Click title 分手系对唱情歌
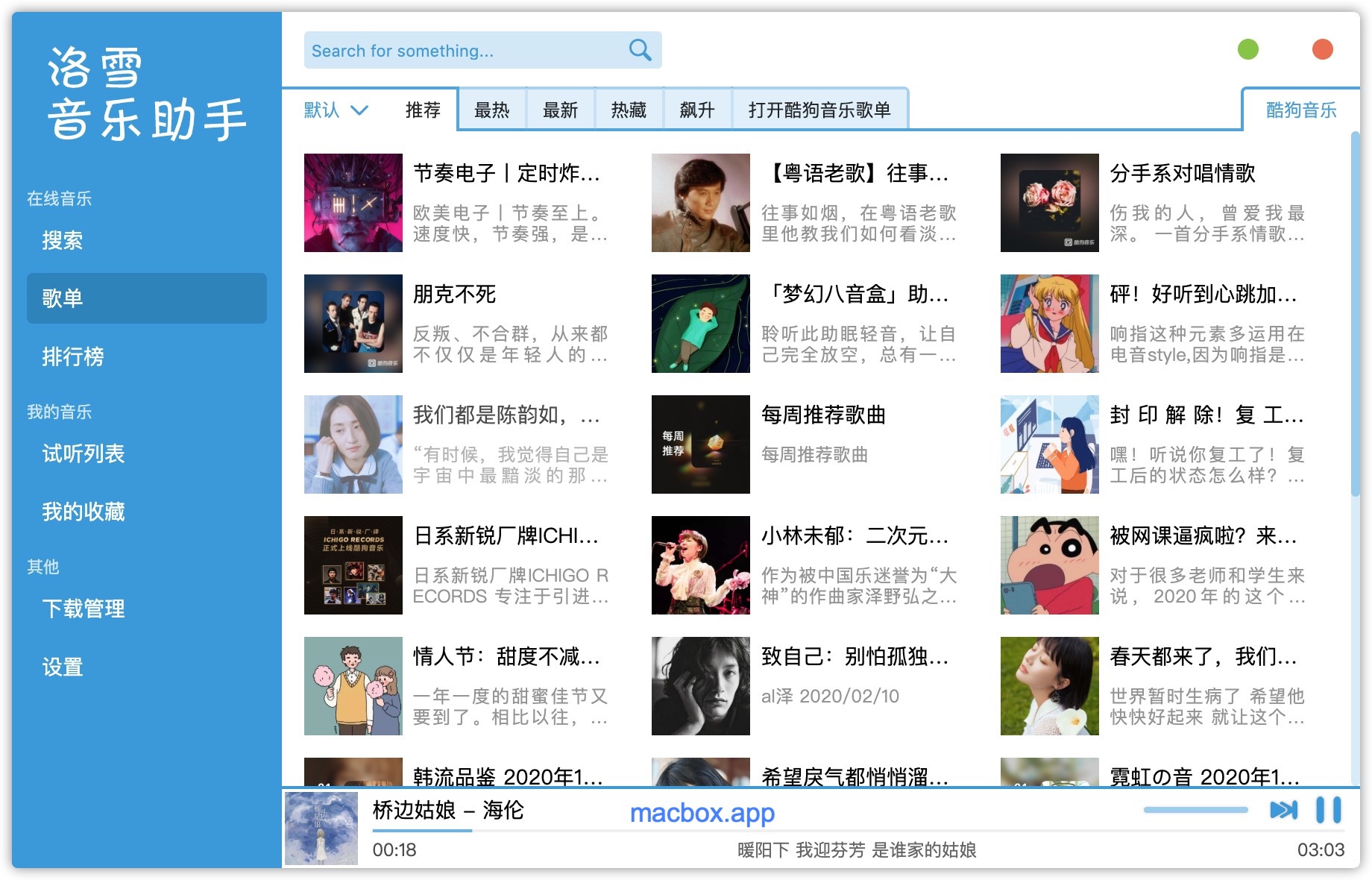 [1183, 173]
